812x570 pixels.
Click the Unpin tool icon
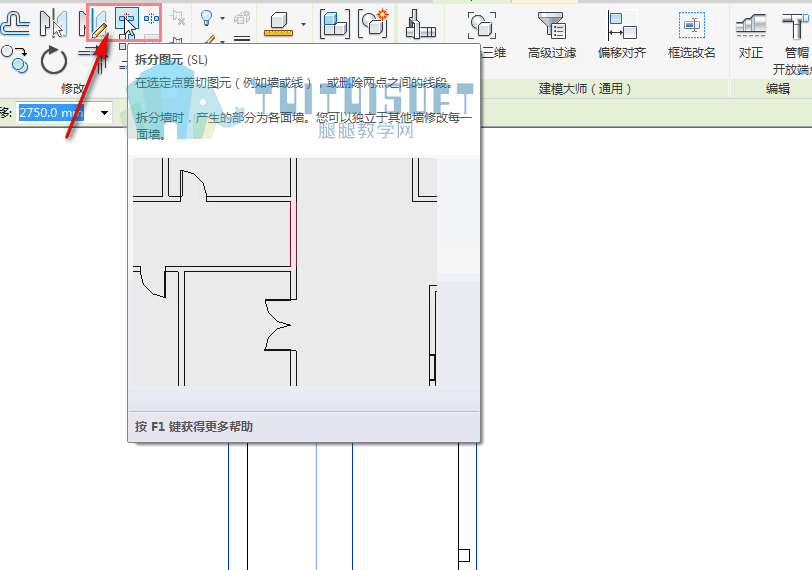tap(178, 18)
